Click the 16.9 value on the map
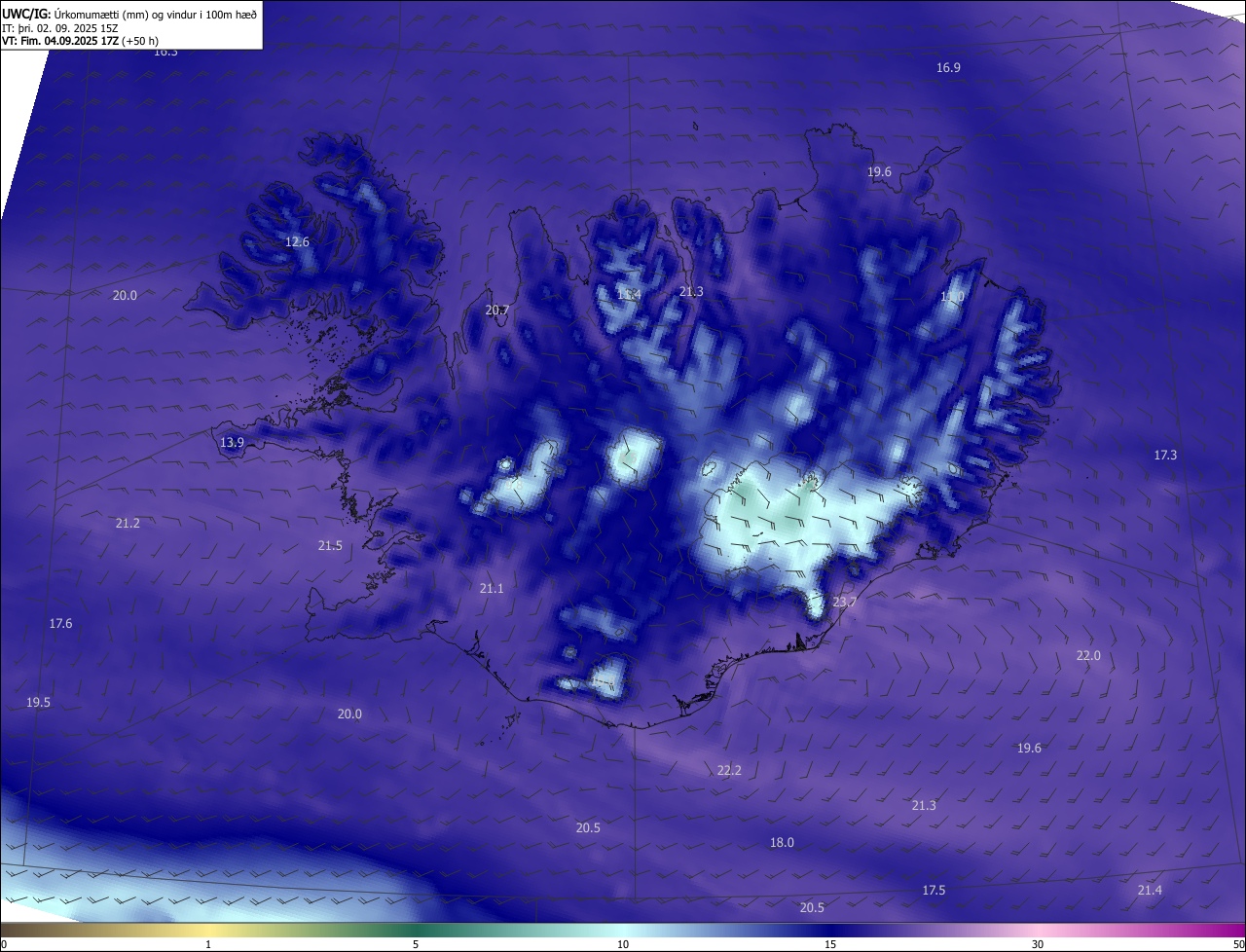The image size is (1246, 952). pos(948,68)
